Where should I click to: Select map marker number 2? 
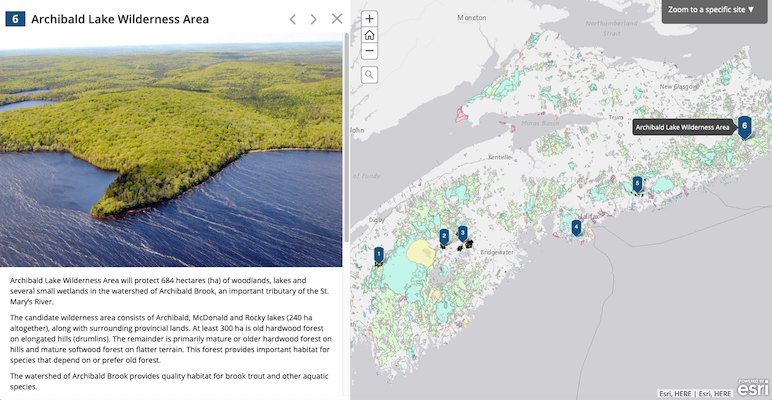tap(443, 237)
